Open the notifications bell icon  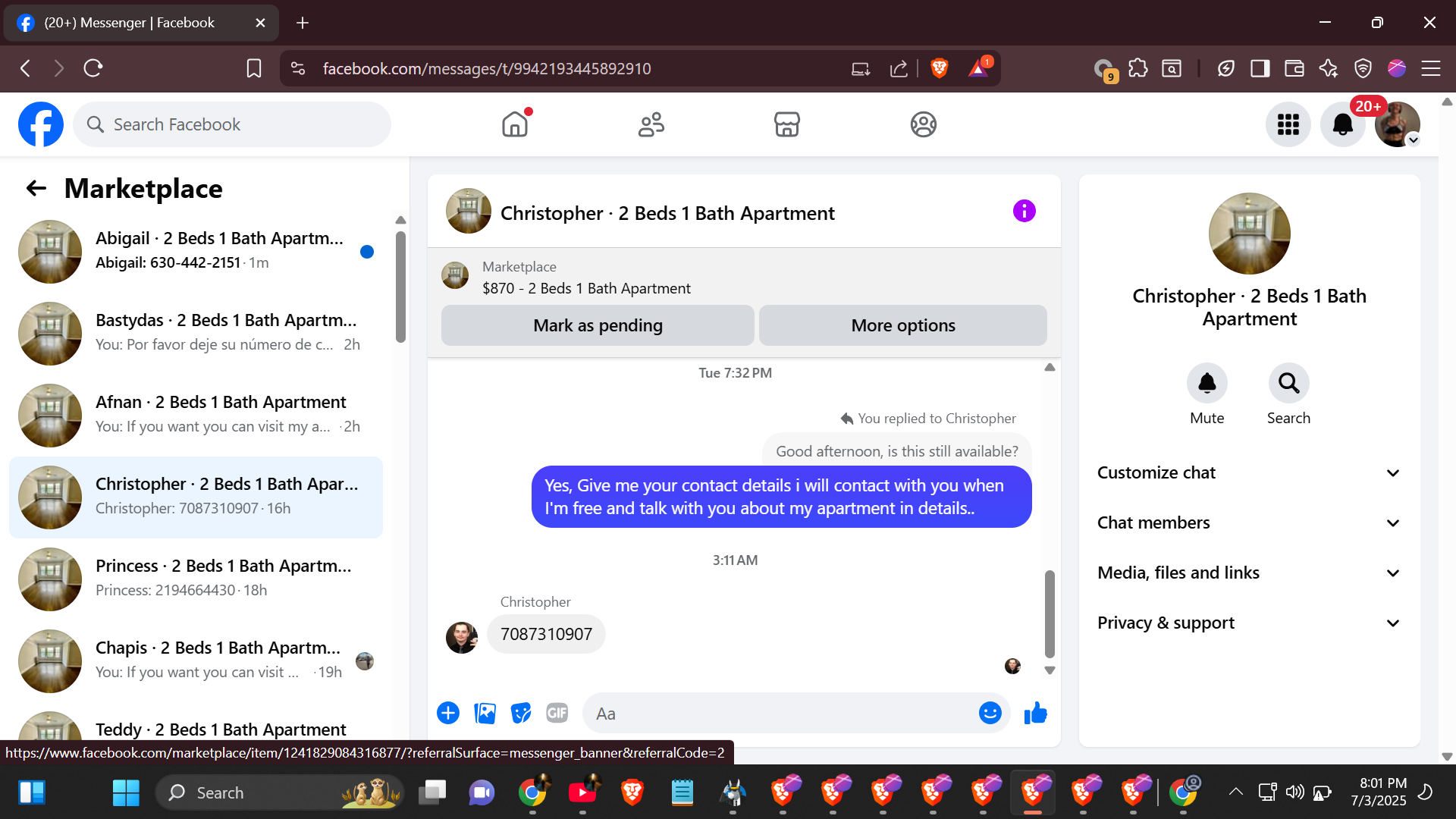[x=1342, y=124]
